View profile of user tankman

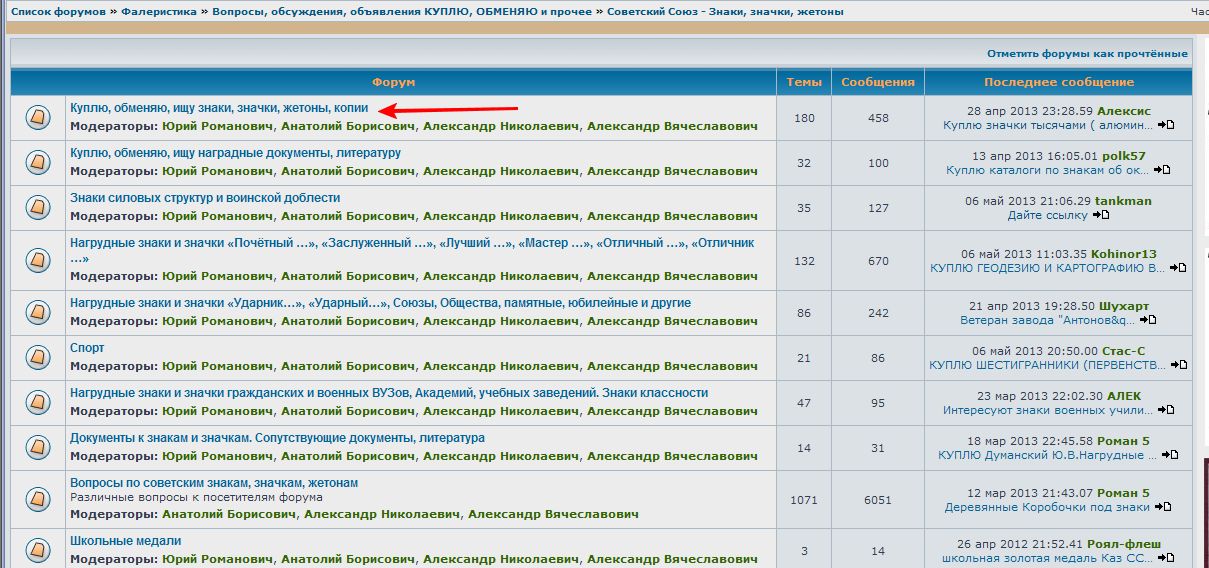pos(1123,201)
